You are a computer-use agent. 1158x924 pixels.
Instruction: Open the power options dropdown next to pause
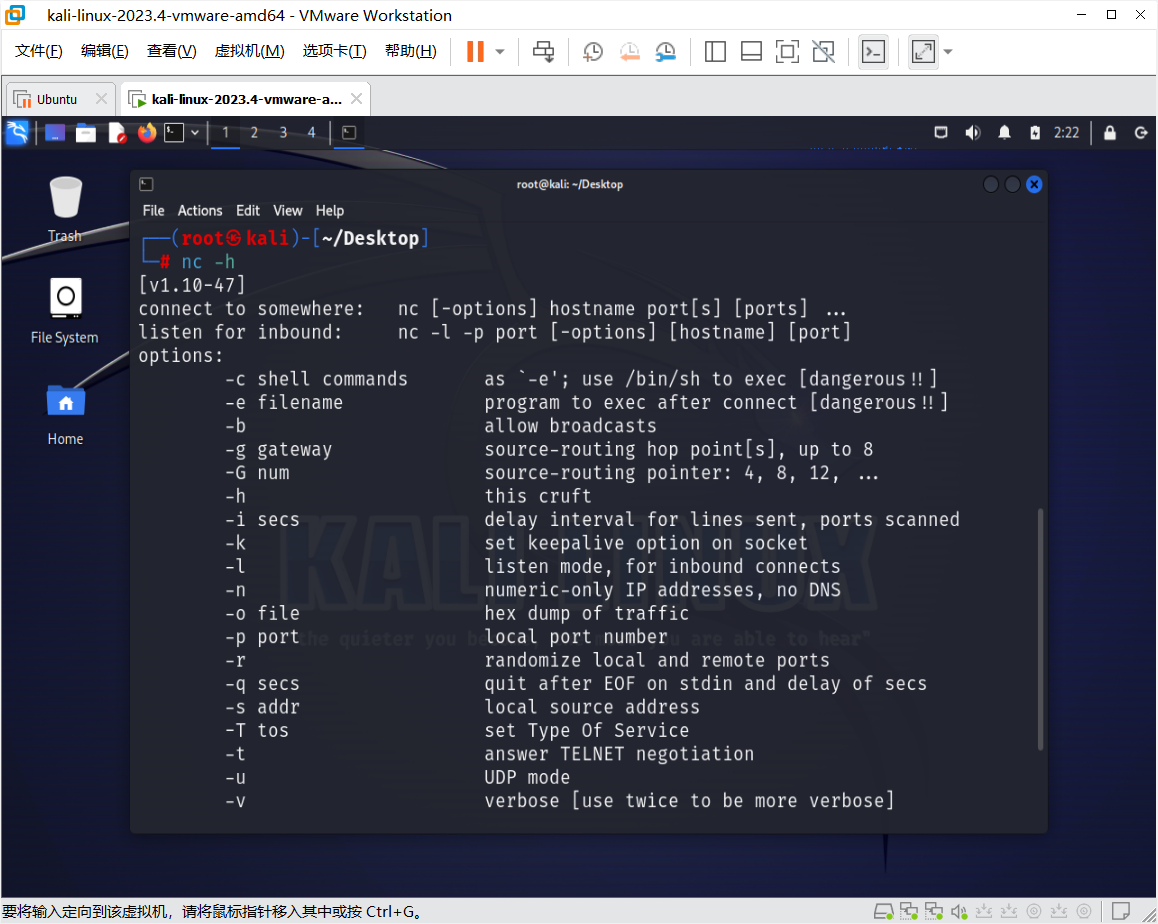coord(500,52)
